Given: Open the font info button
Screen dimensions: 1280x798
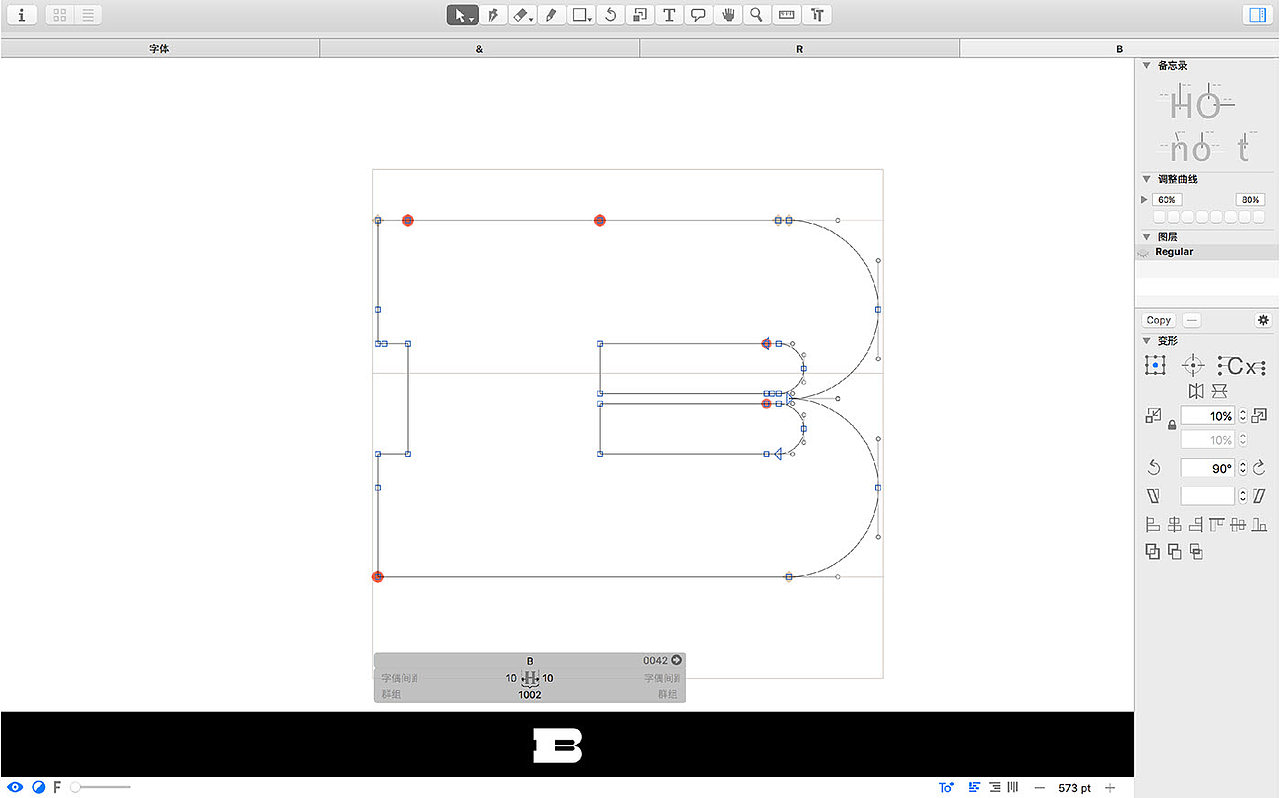Looking at the screenshot, I should pyautogui.click(x=22, y=15).
